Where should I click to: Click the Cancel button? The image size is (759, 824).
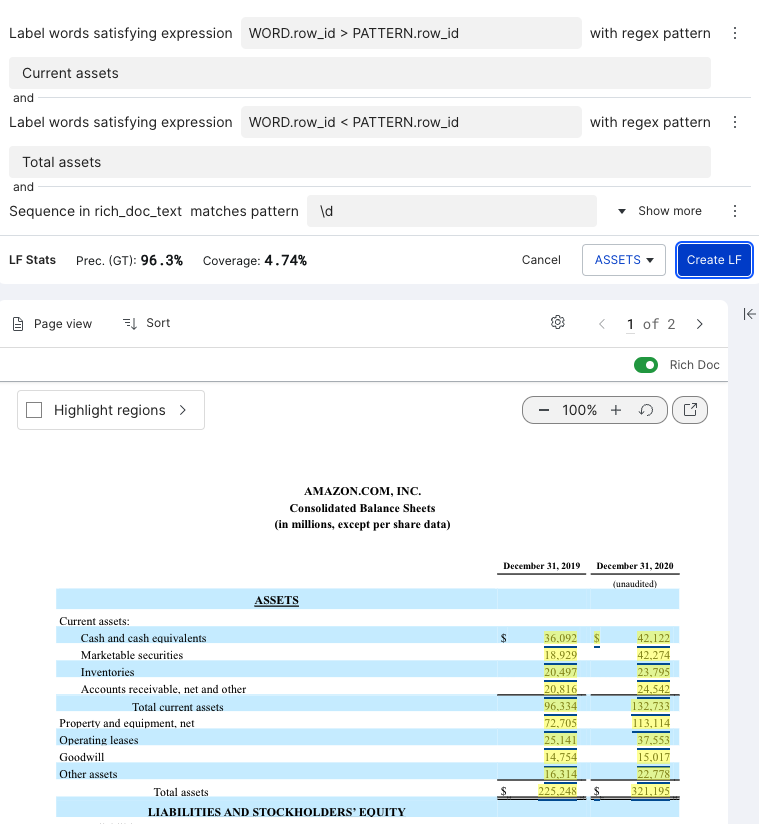(x=541, y=260)
